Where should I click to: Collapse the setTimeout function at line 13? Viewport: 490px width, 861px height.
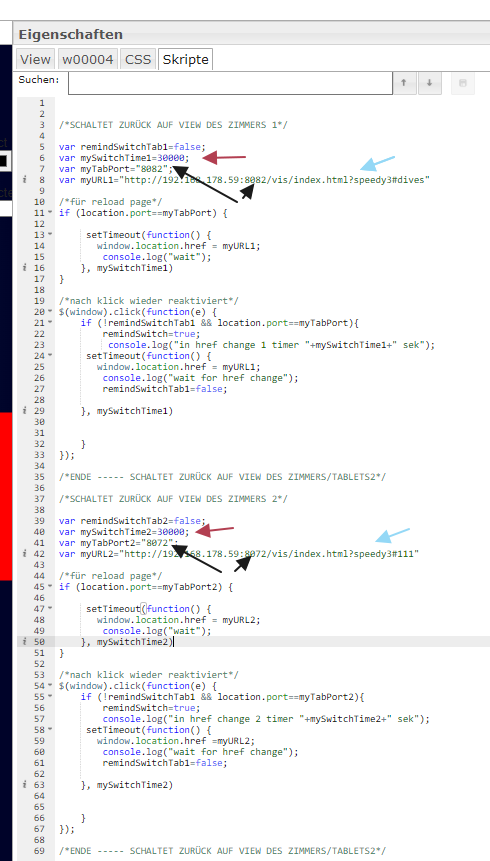(x=51, y=234)
